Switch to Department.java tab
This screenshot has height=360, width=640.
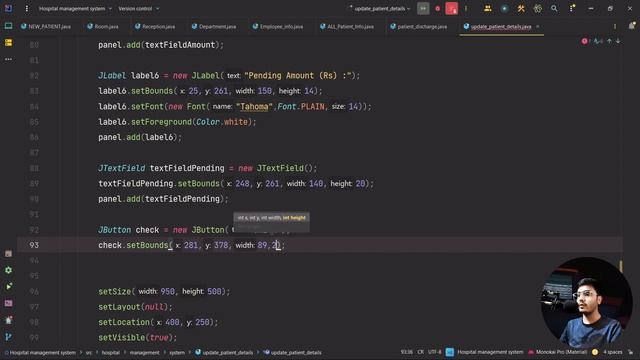tap(214, 27)
